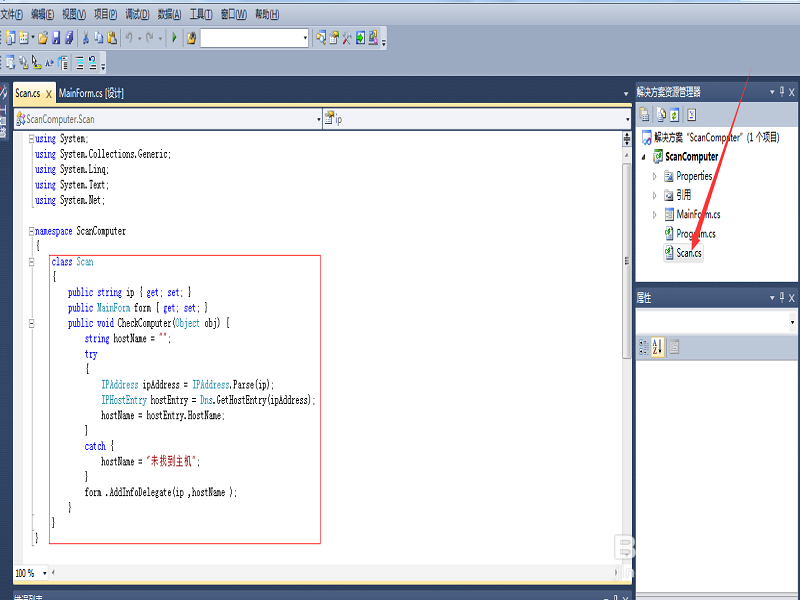Open the 工具(T) menu

201,14
